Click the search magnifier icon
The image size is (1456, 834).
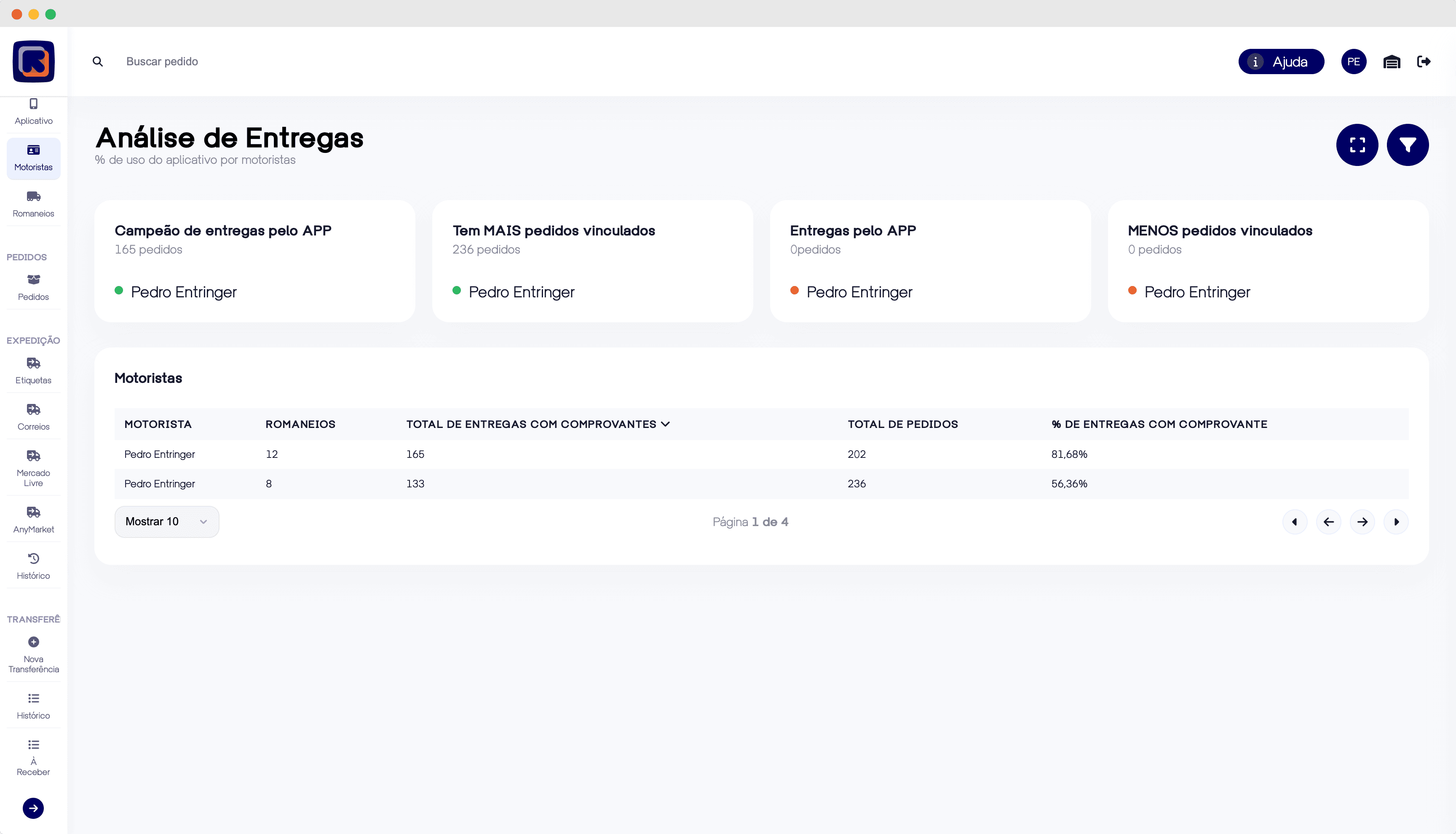pyautogui.click(x=98, y=62)
